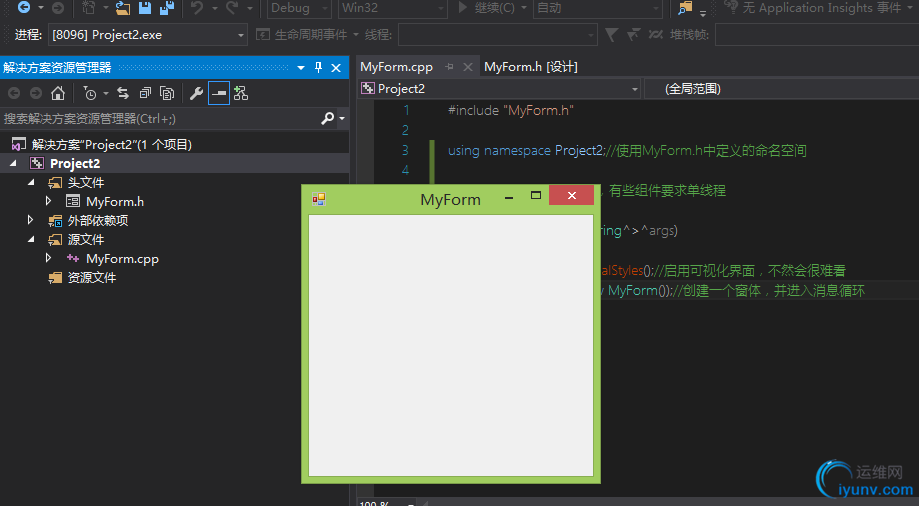The image size is (919, 506).
Task: Click the Navigate Backward arrow in top toolbar
Action: click(x=24, y=7)
